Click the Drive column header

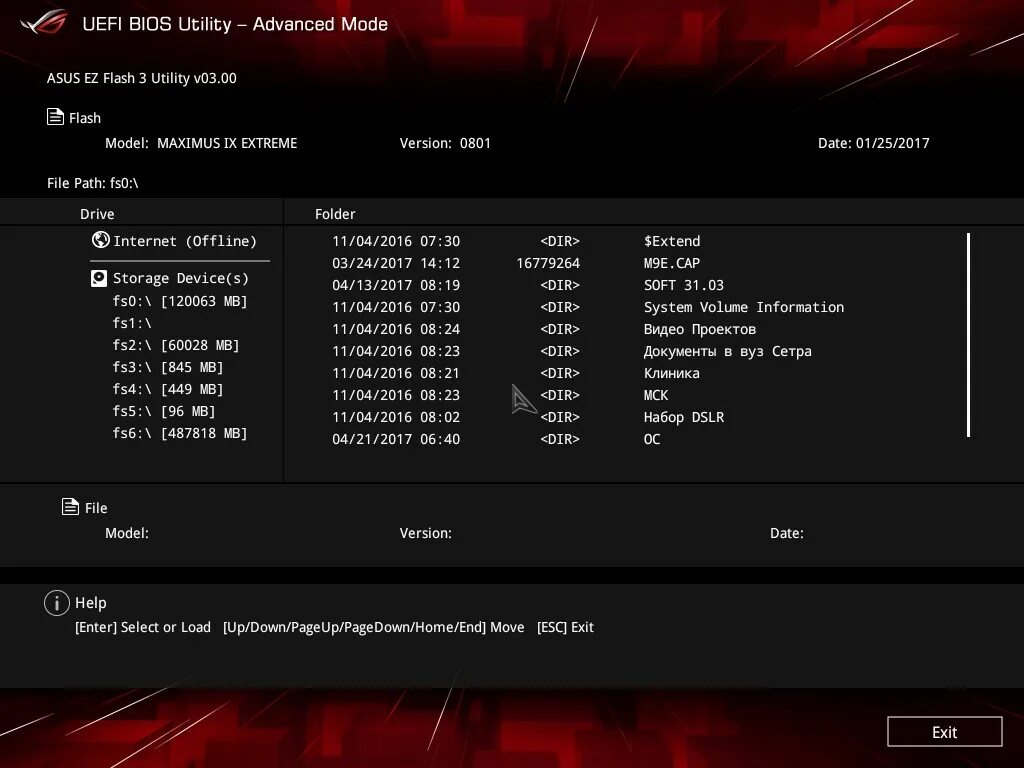pyautogui.click(x=97, y=214)
